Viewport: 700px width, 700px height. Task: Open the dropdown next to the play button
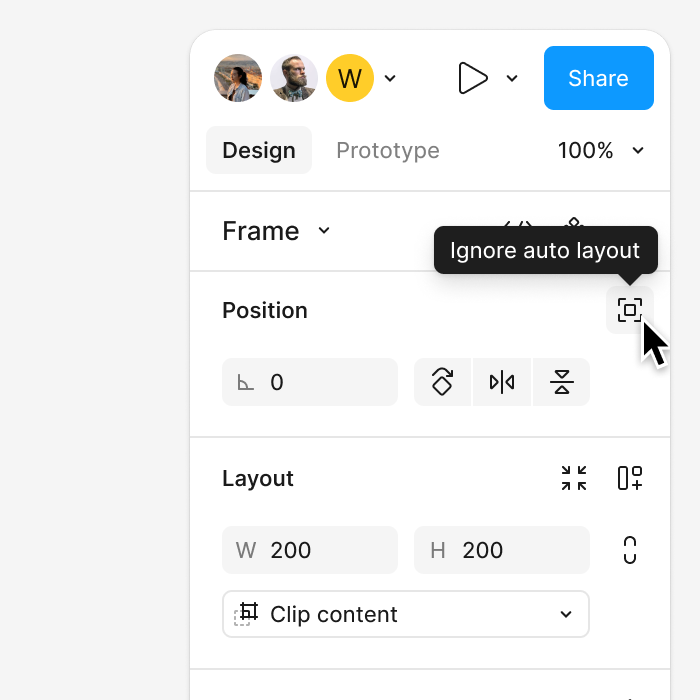(x=512, y=79)
